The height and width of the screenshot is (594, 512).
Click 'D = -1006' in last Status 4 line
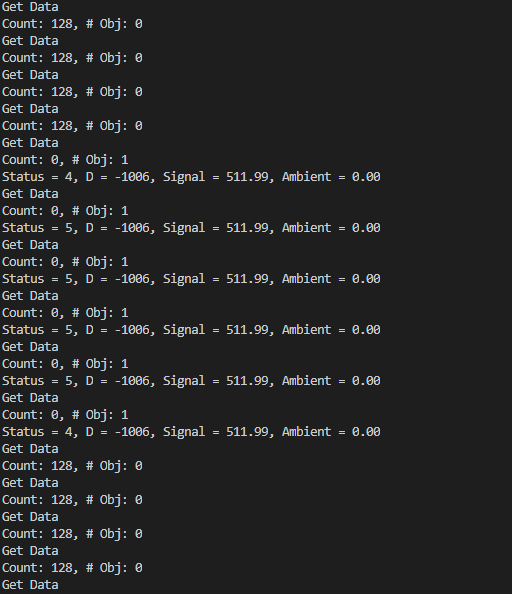pos(118,432)
